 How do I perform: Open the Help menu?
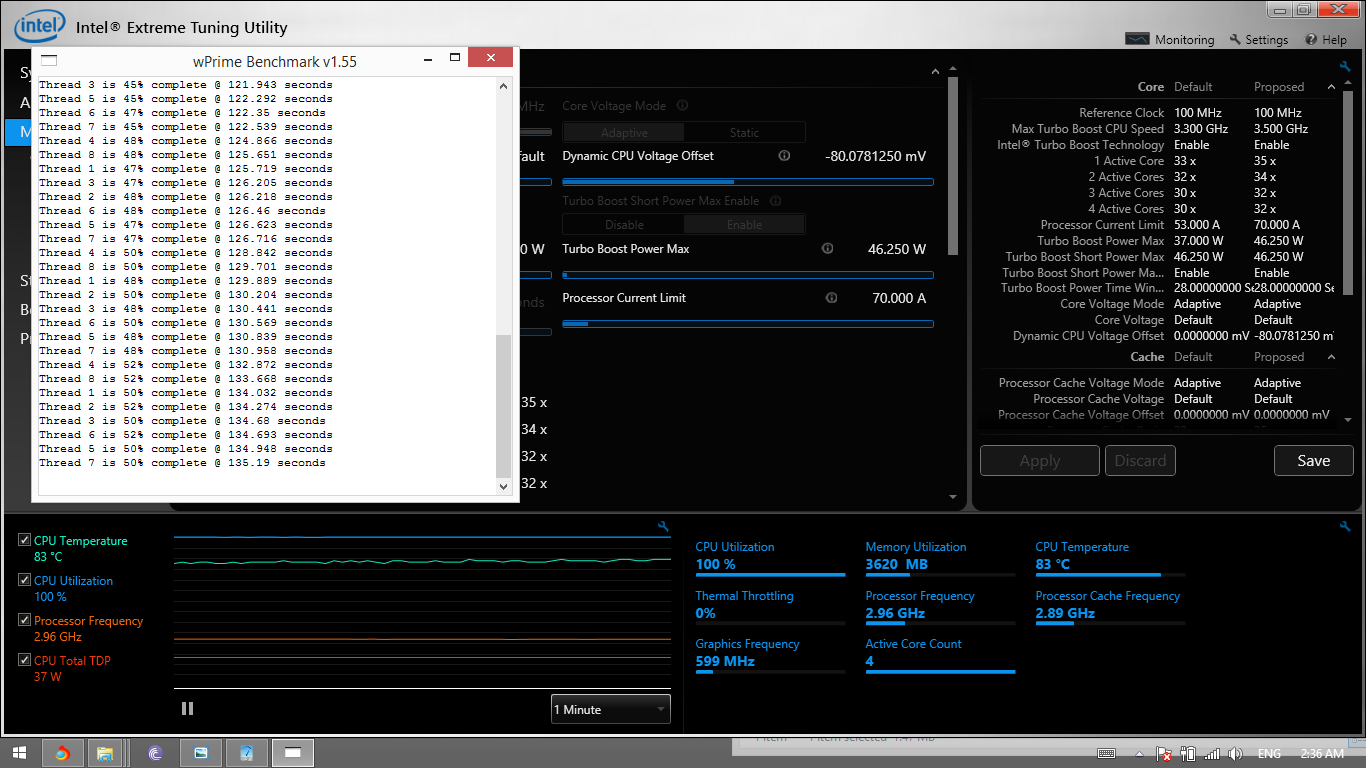[1326, 40]
